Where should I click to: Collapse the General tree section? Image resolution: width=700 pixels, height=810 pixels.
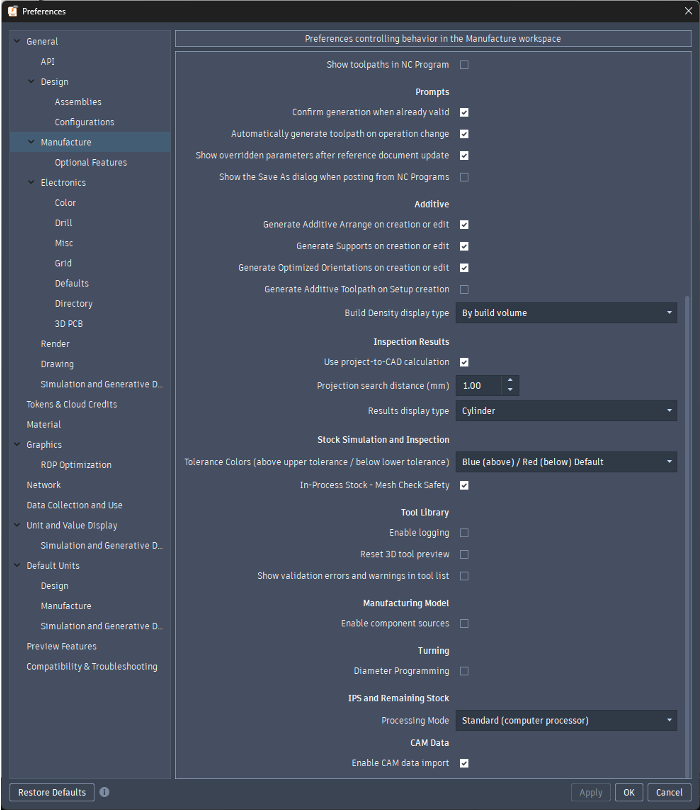[17, 42]
